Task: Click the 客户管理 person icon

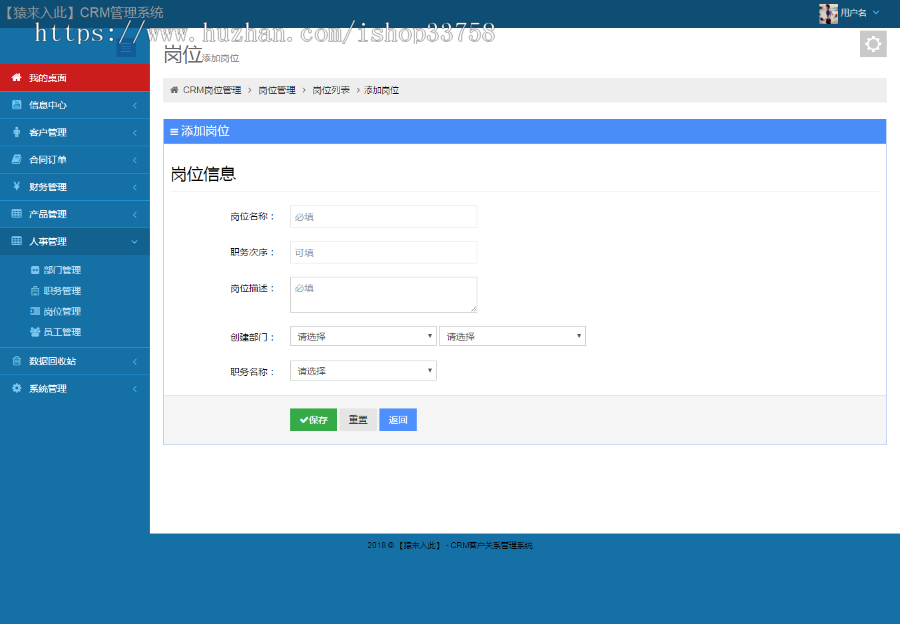Action: [x=16, y=131]
